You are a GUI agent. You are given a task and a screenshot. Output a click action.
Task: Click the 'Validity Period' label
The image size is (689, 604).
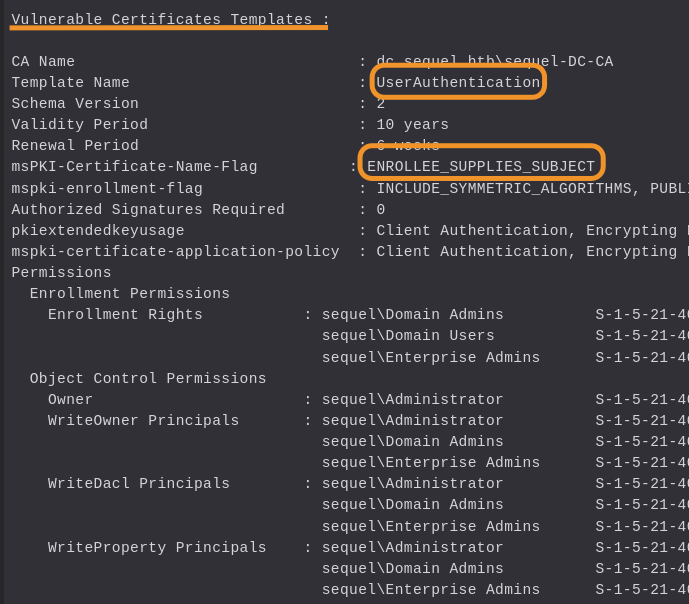coord(80,124)
